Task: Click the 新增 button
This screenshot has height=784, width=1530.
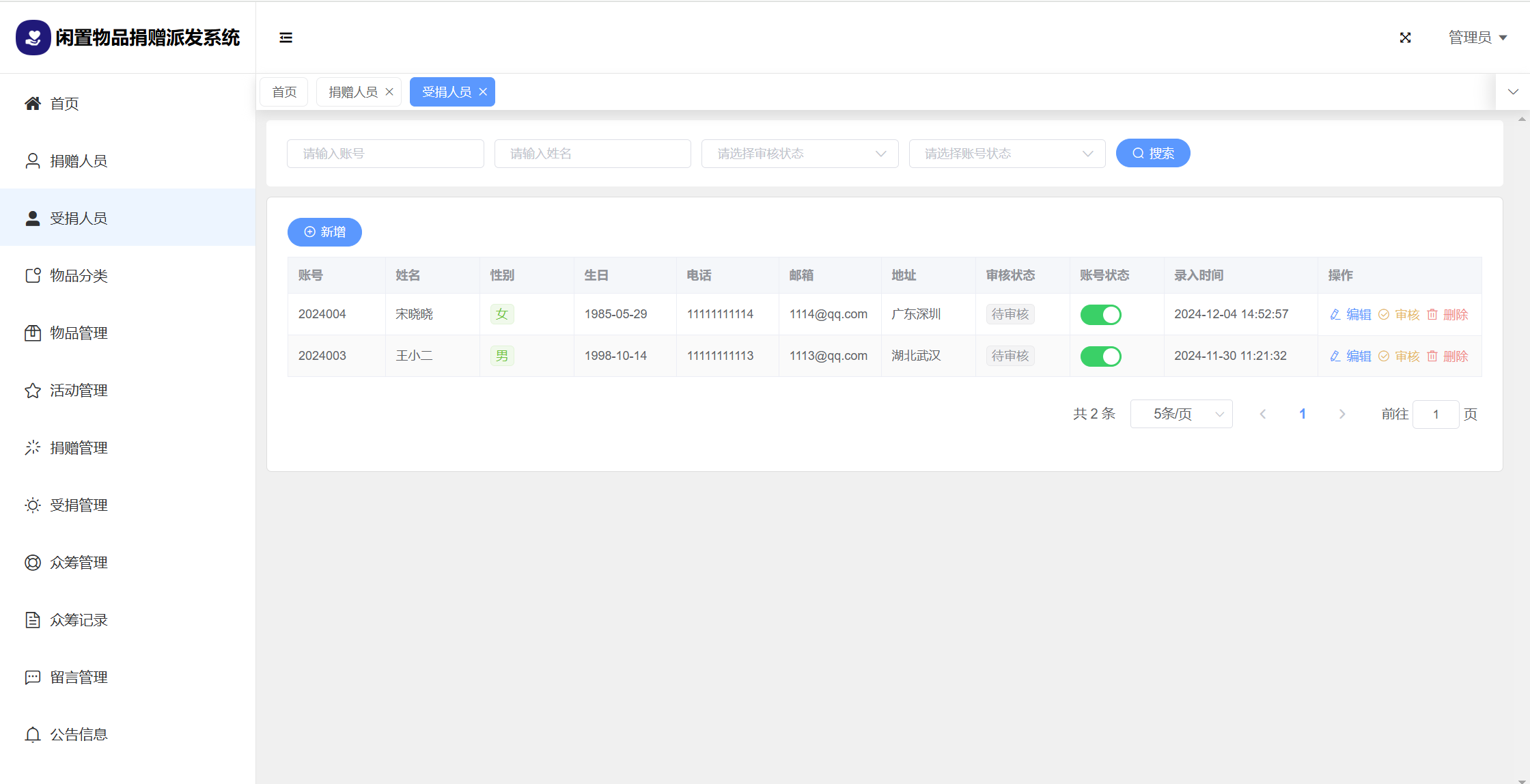Action: (324, 232)
